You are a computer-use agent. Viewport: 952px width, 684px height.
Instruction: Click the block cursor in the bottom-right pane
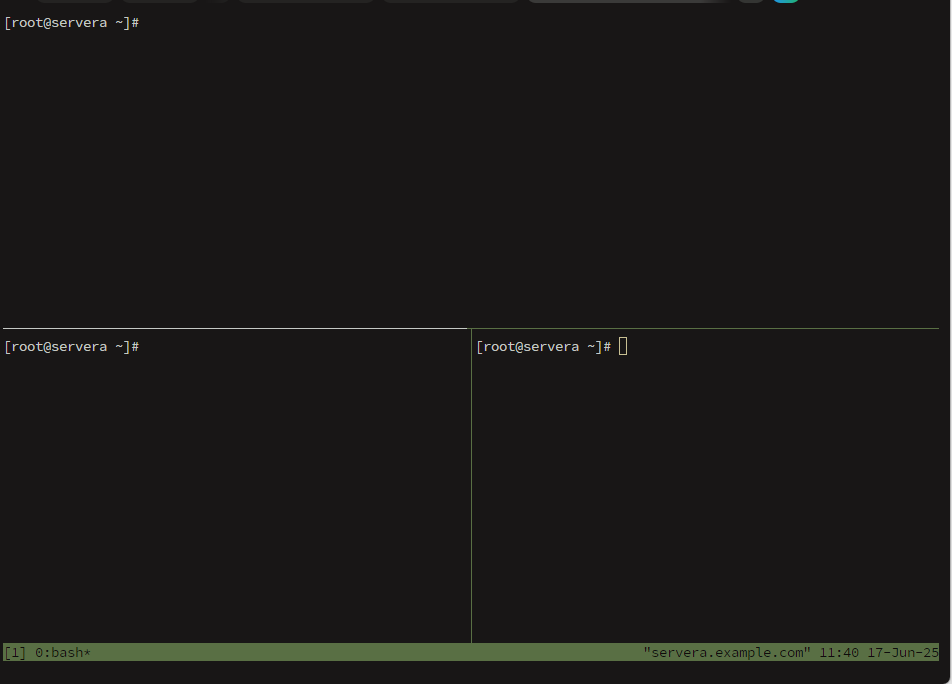click(623, 347)
